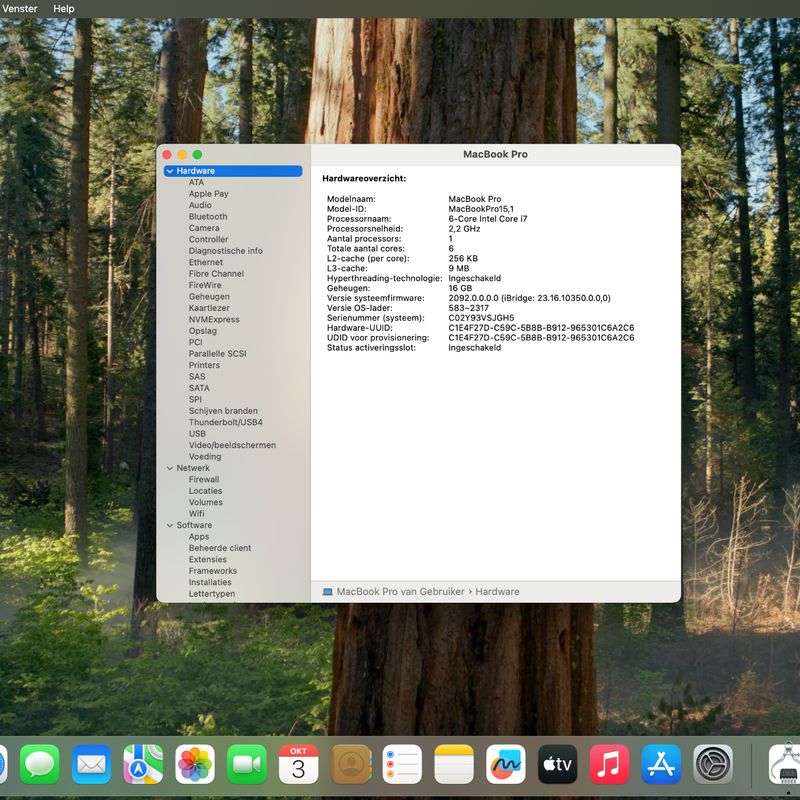The image size is (800, 800).
Task: Click 'MacBook Pro van Gebruiker' in path bar
Action: coord(400,592)
